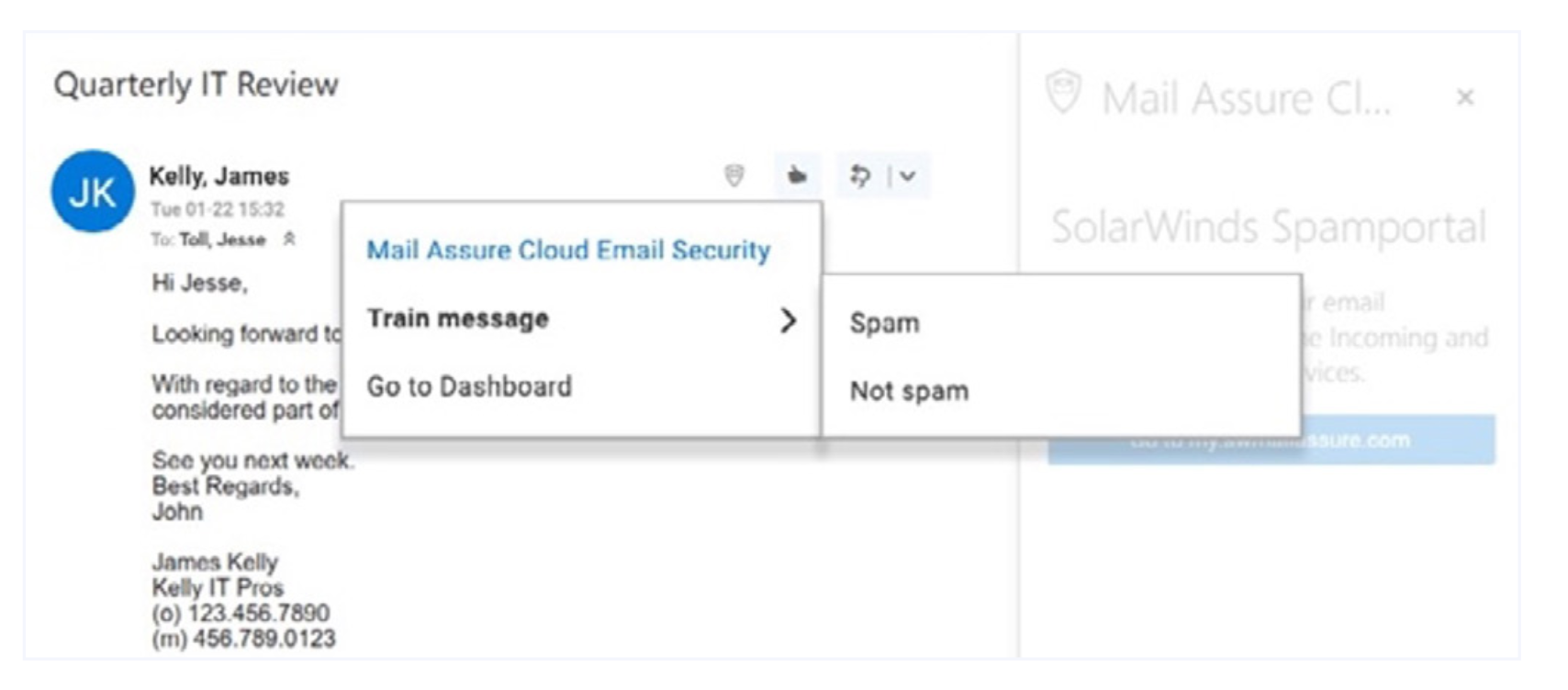Click the Mail Assure Cl... panel title

click(x=1246, y=98)
